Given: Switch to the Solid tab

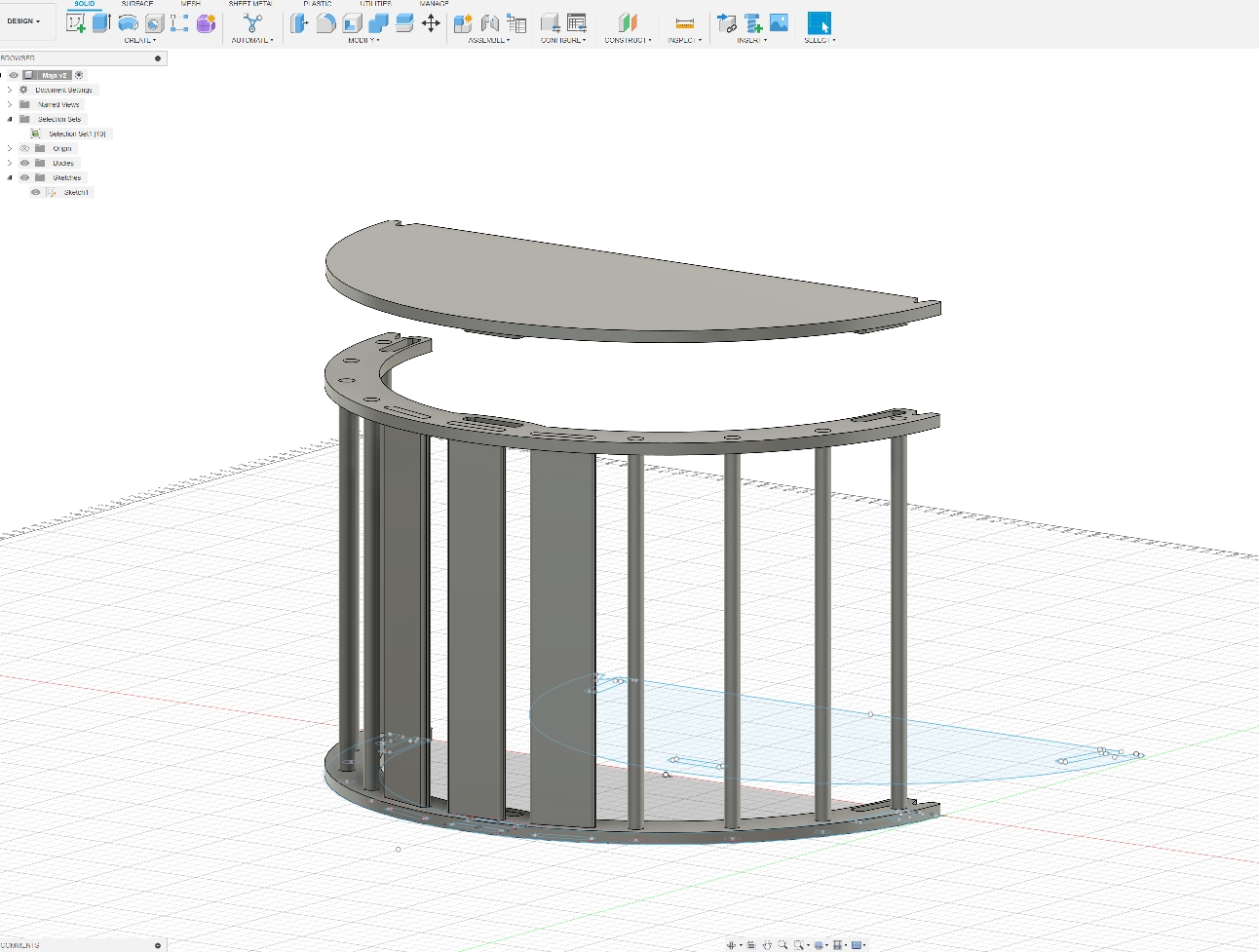Looking at the screenshot, I should [85, 4].
